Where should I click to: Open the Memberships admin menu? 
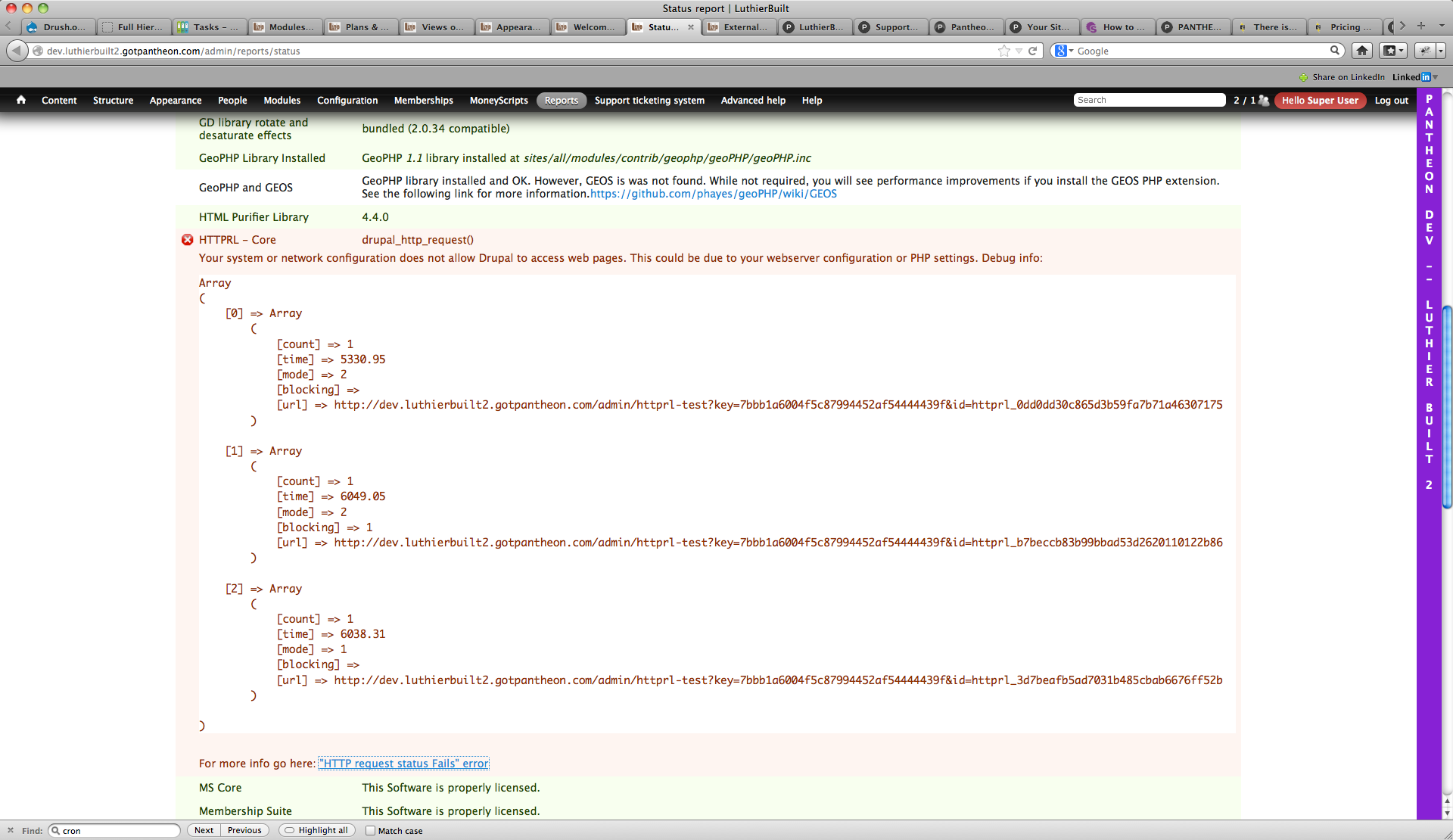(x=424, y=101)
